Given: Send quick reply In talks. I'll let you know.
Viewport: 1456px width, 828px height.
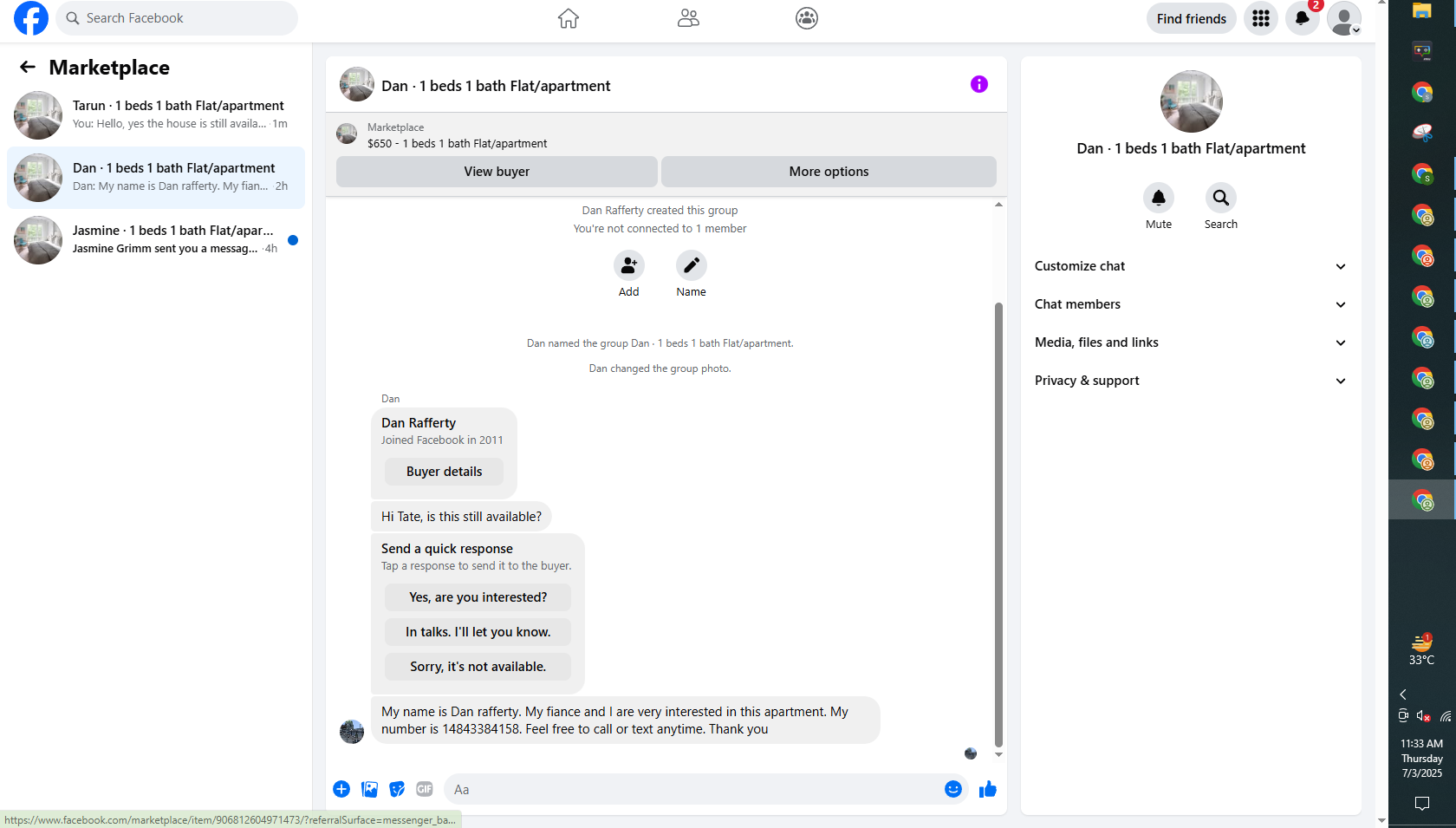Looking at the screenshot, I should click(x=478, y=632).
